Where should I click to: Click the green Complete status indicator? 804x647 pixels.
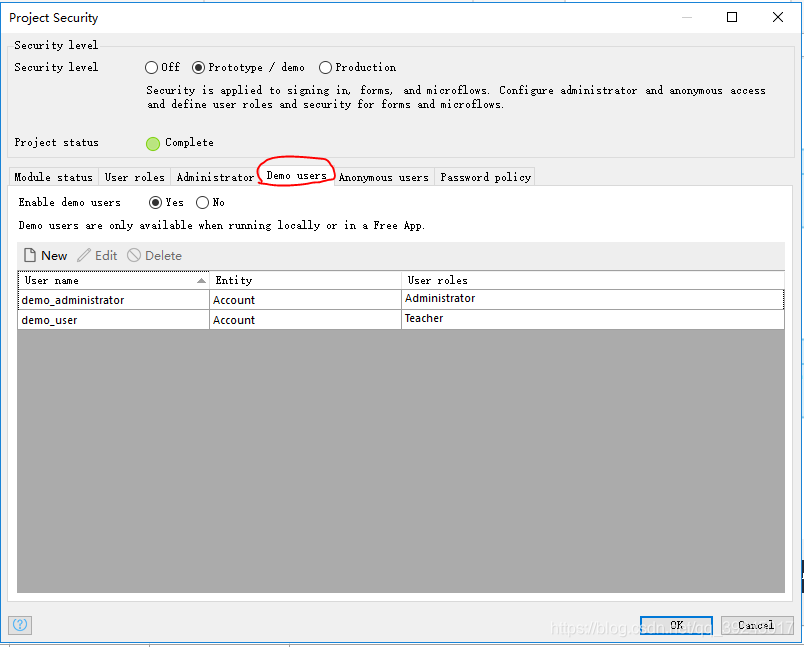click(153, 144)
